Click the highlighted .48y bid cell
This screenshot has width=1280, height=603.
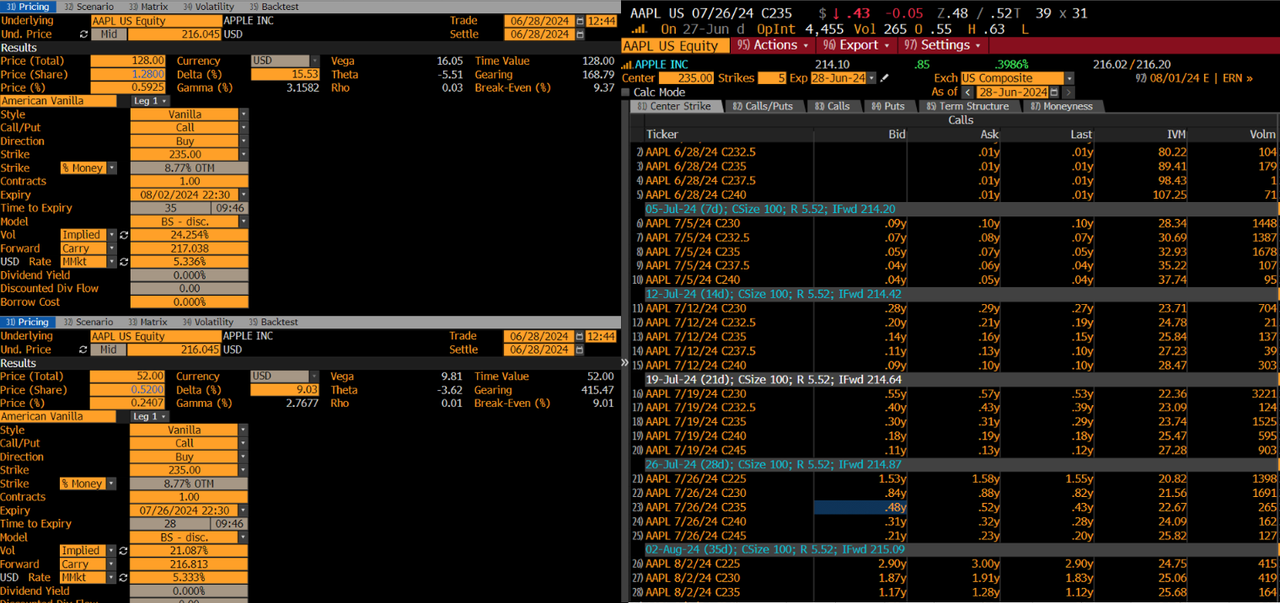[860, 507]
